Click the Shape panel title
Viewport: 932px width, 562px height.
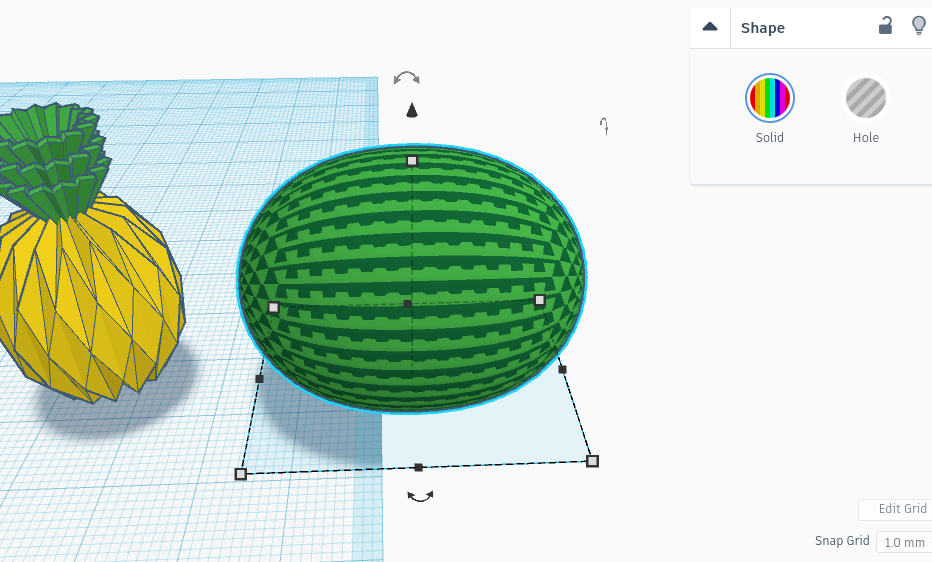point(763,28)
